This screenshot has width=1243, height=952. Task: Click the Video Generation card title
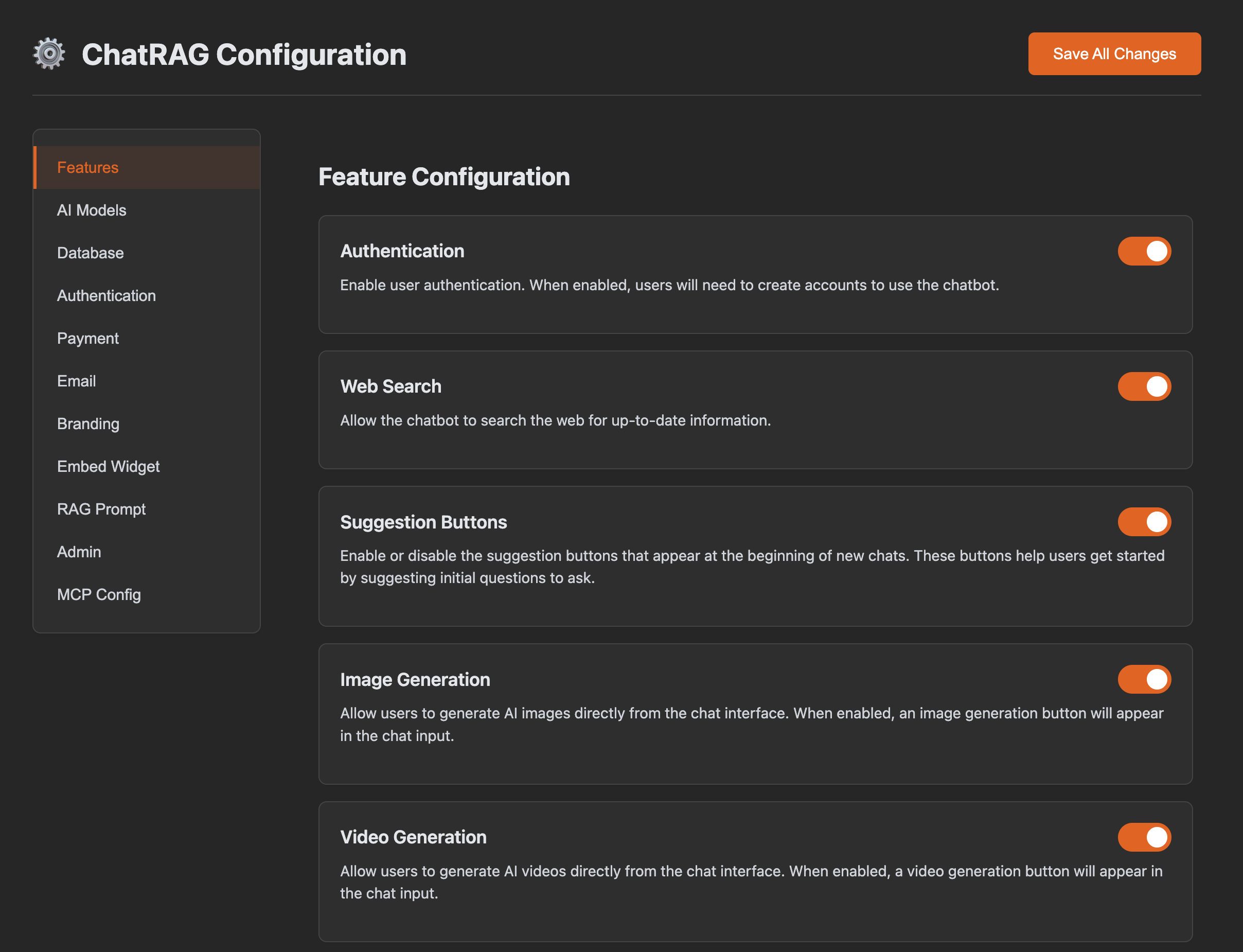pyautogui.click(x=413, y=837)
